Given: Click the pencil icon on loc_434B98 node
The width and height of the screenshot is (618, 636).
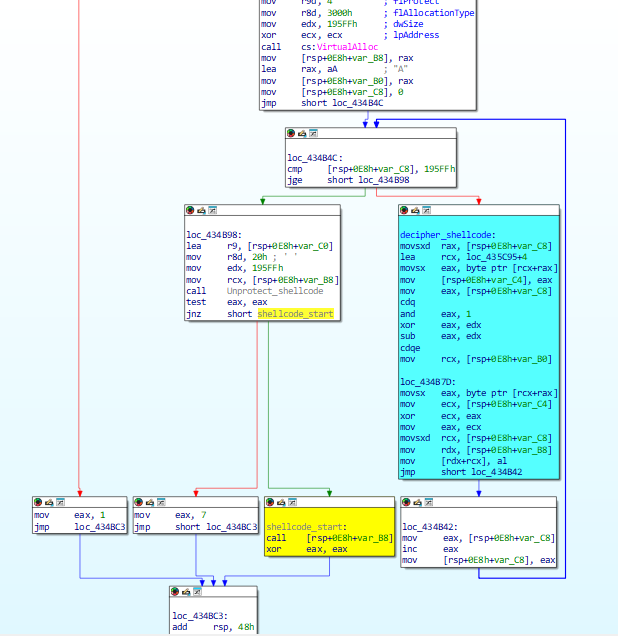Looking at the screenshot, I should (x=202, y=210).
